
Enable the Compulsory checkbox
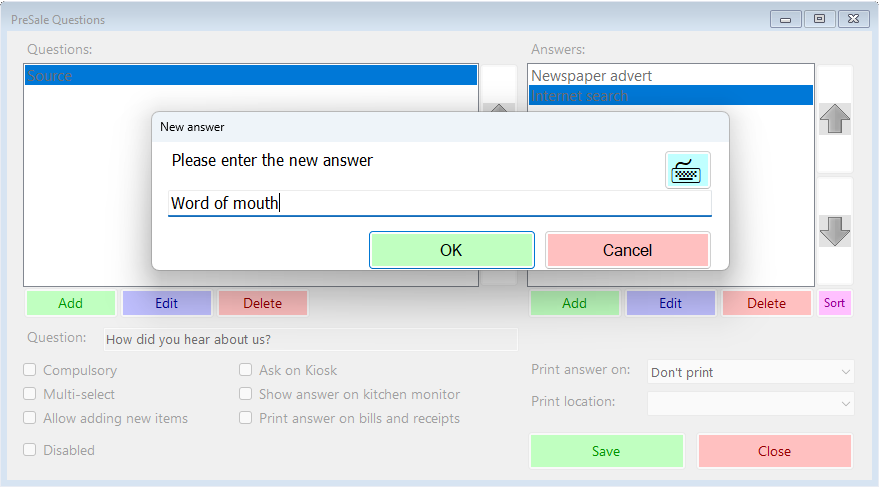pos(30,370)
